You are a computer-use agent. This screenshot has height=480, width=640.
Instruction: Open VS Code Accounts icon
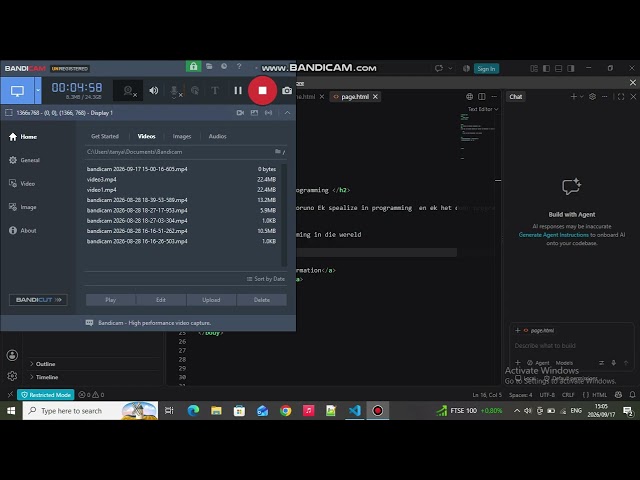click(x=12, y=356)
